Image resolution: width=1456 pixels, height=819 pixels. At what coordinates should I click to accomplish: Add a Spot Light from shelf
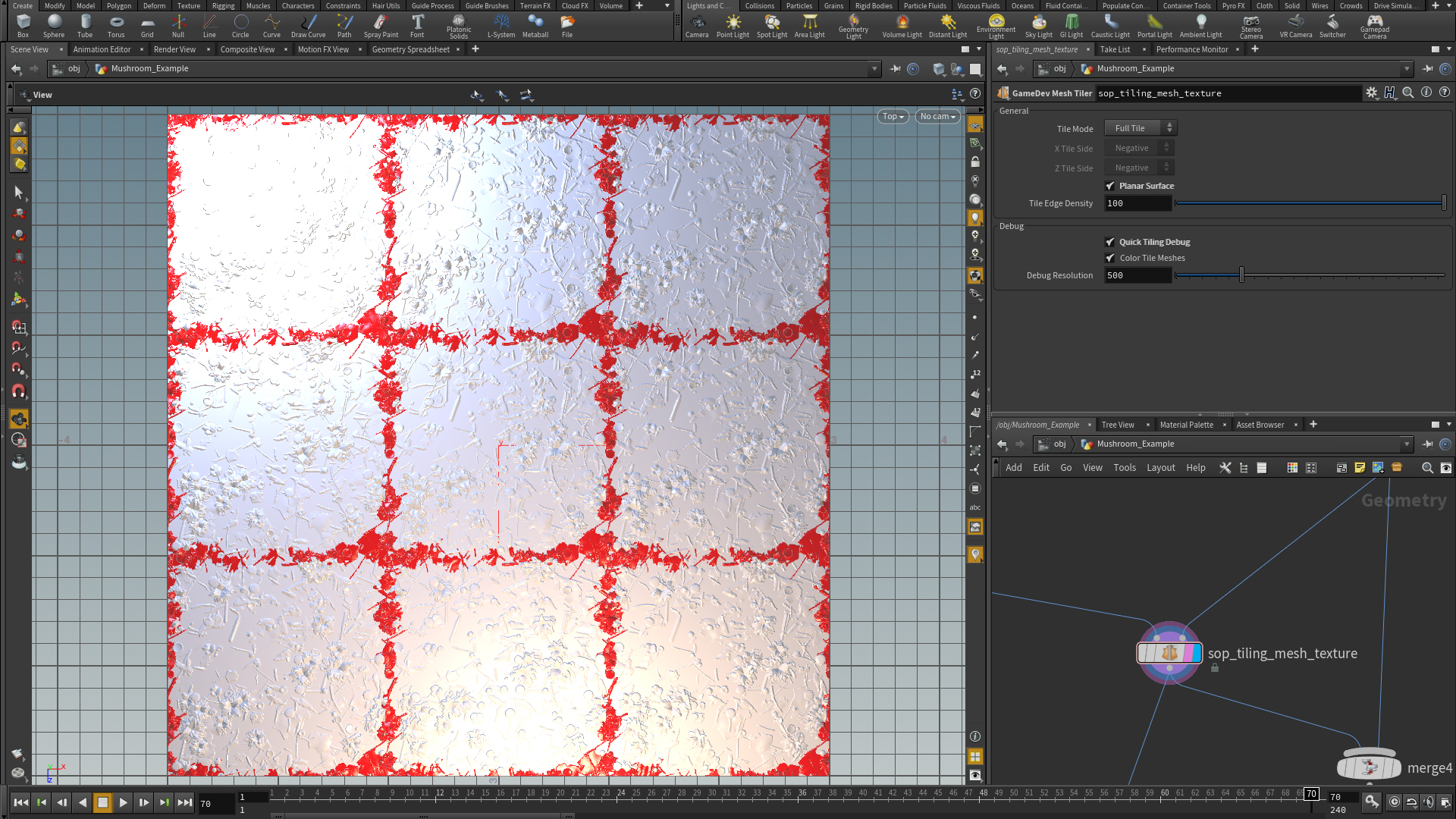pos(771,25)
